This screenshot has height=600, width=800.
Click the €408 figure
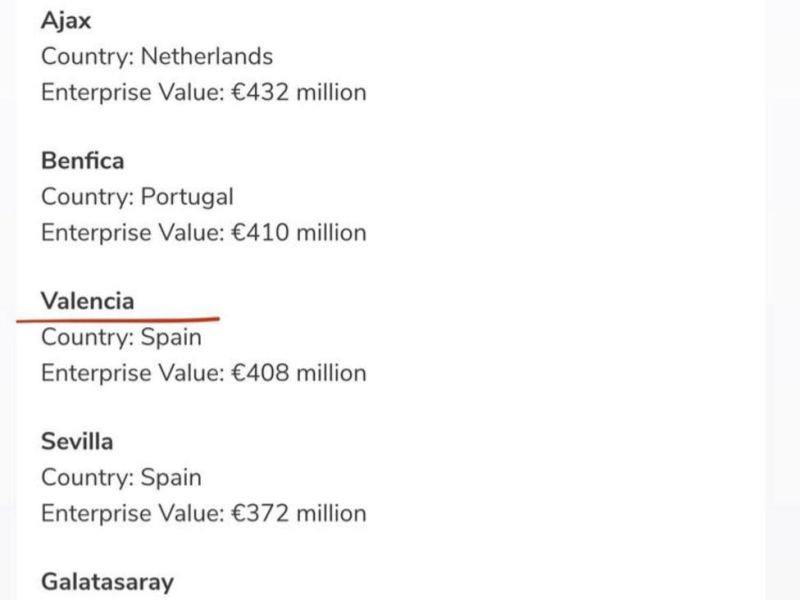click(x=260, y=373)
